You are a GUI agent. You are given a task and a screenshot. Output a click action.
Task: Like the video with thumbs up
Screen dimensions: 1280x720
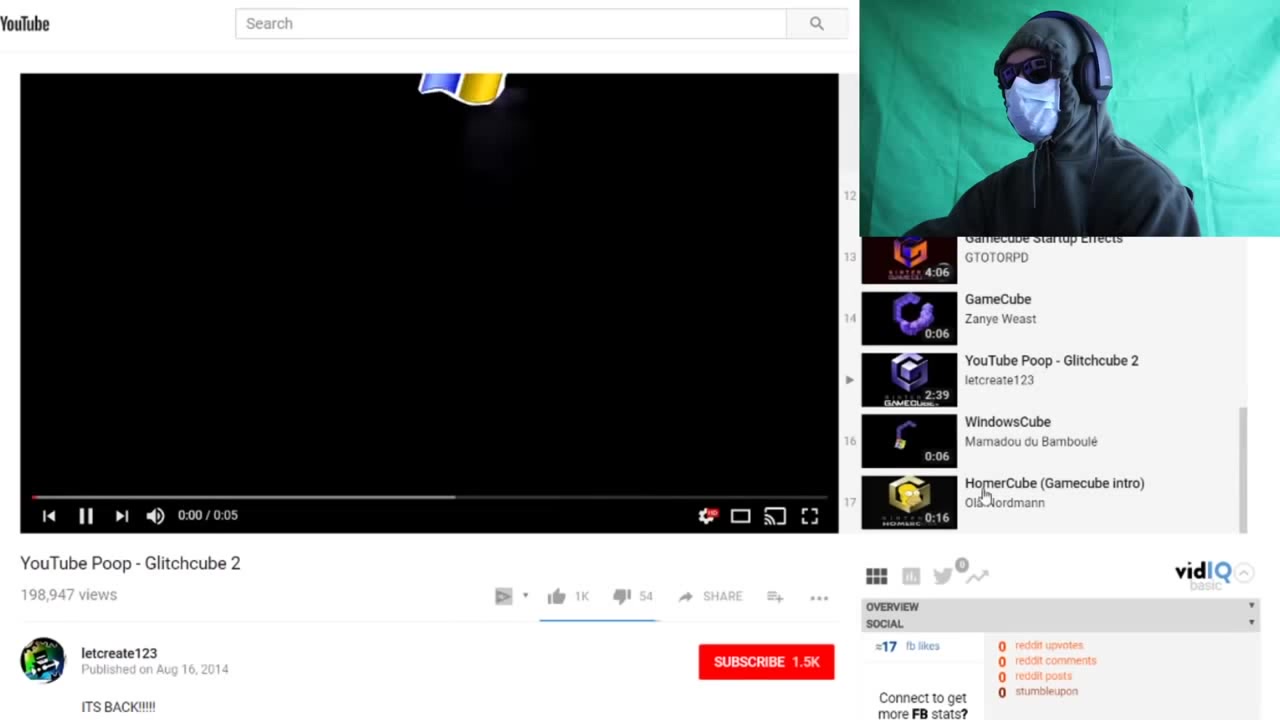pyautogui.click(x=557, y=597)
